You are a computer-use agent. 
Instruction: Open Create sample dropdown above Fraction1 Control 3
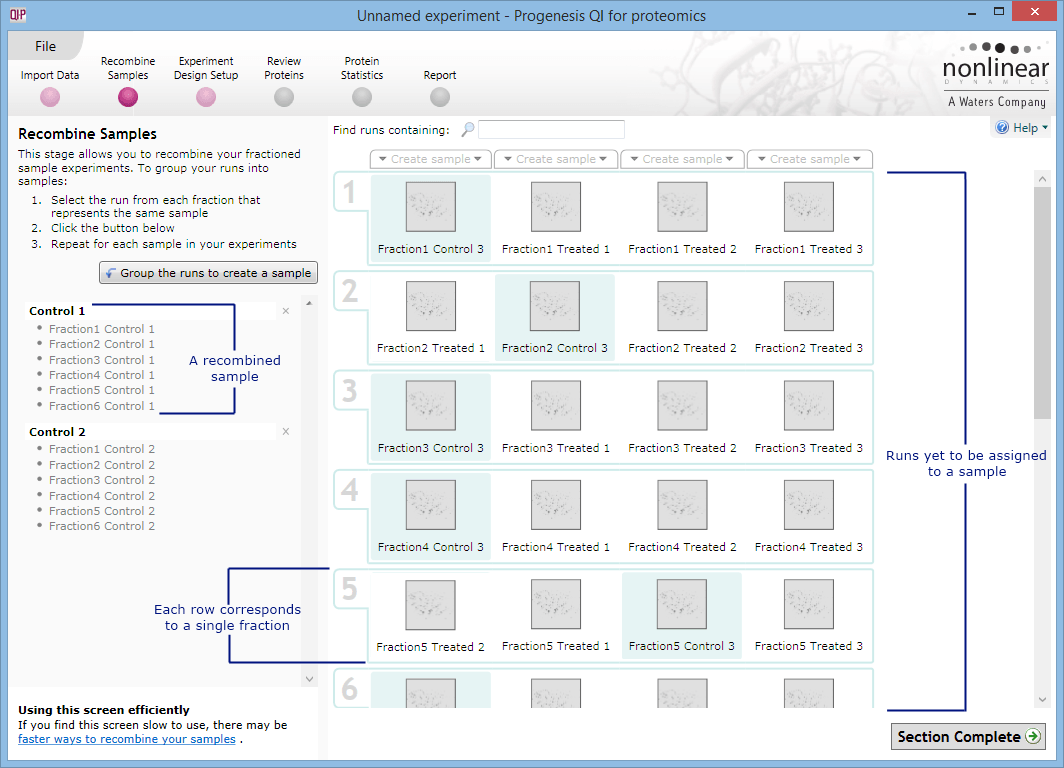tap(430, 159)
